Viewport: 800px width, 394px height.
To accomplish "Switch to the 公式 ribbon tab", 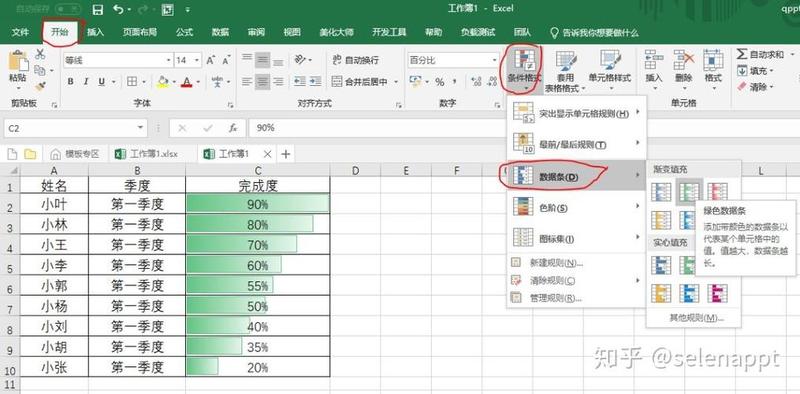I will click(x=184, y=32).
